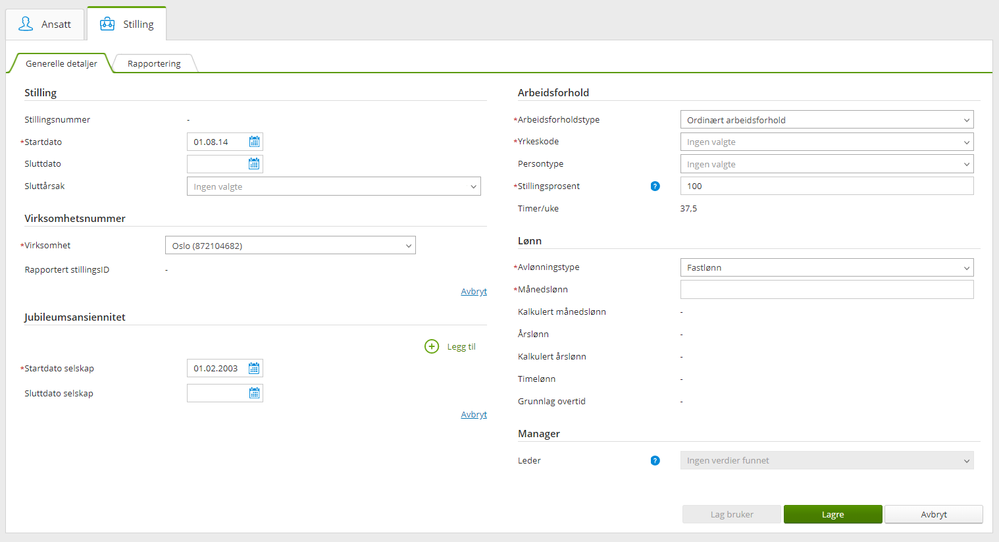The width and height of the screenshot is (999, 542).
Task: Expand the Sluttårsak dropdown
Action: click(473, 186)
